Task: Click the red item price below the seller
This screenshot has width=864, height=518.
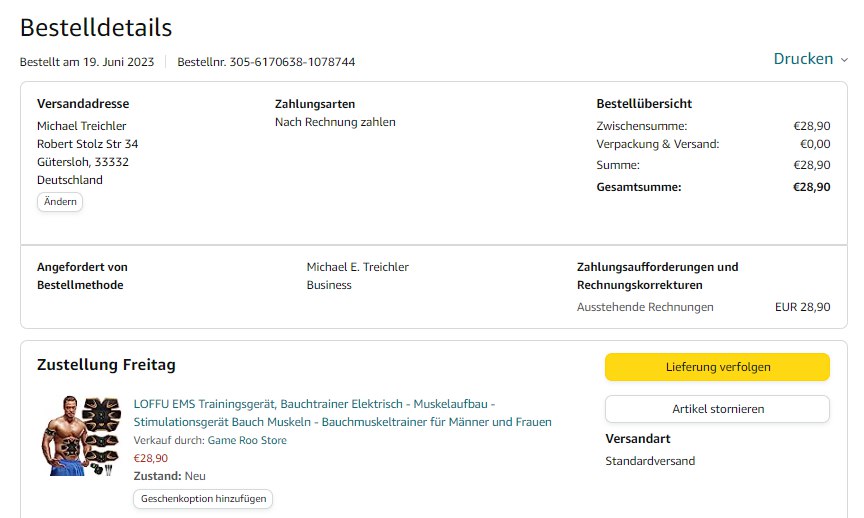Action: pos(151,458)
